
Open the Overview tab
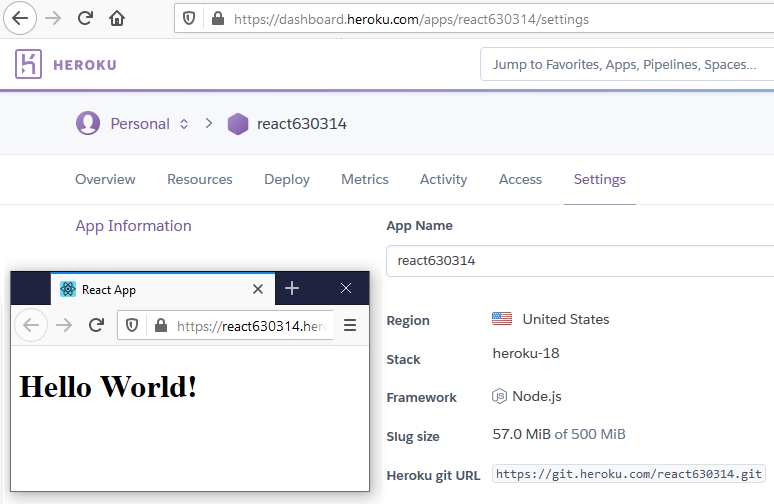tap(105, 179)
